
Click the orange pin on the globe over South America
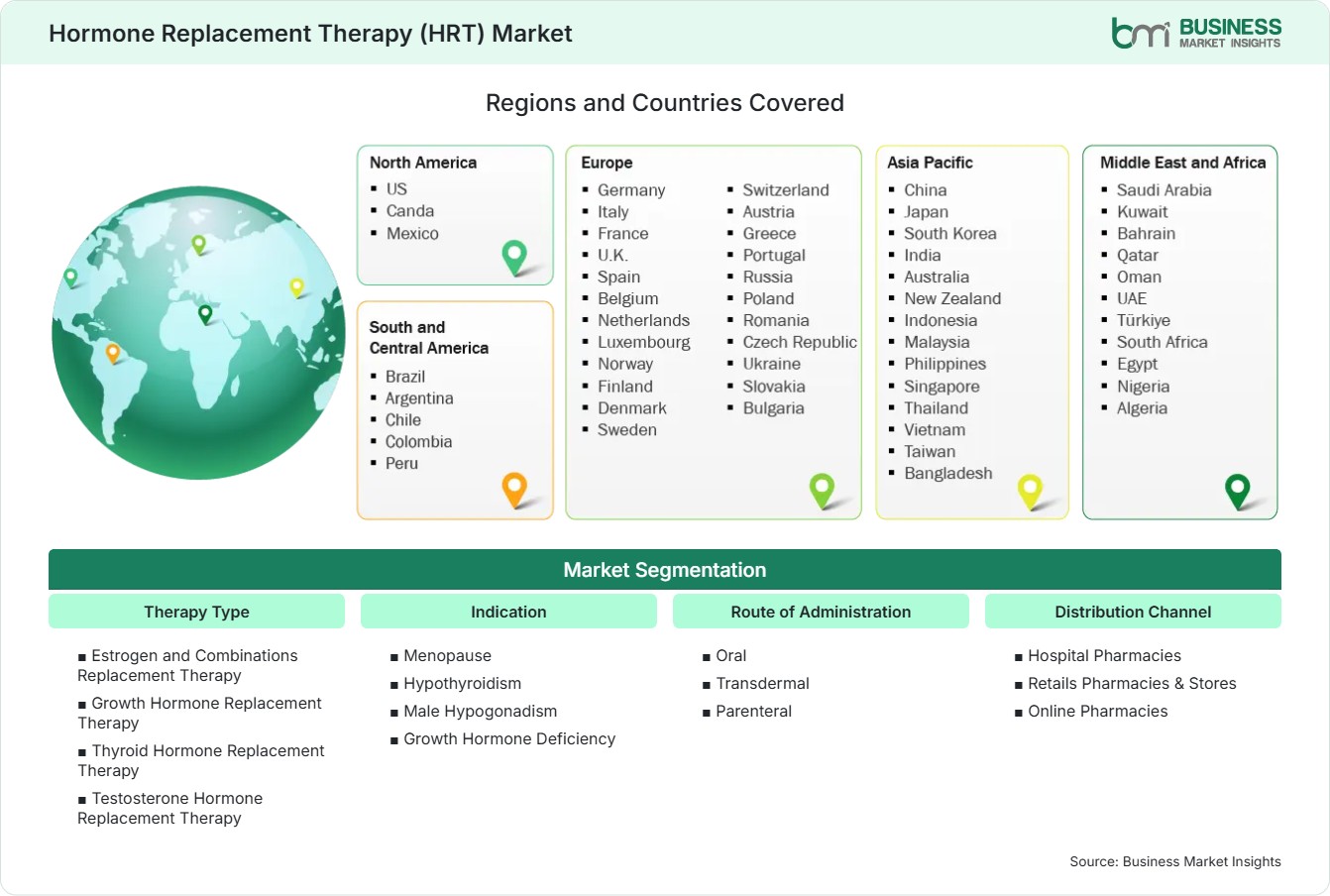113,353
